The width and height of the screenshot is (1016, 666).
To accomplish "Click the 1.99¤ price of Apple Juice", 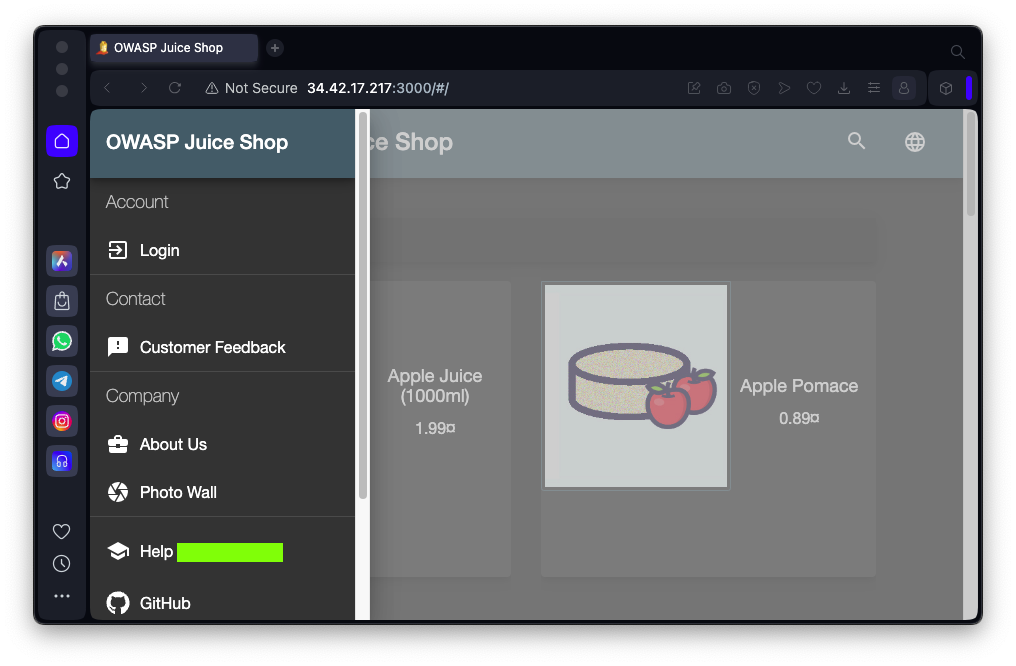I will pos(435,428).
